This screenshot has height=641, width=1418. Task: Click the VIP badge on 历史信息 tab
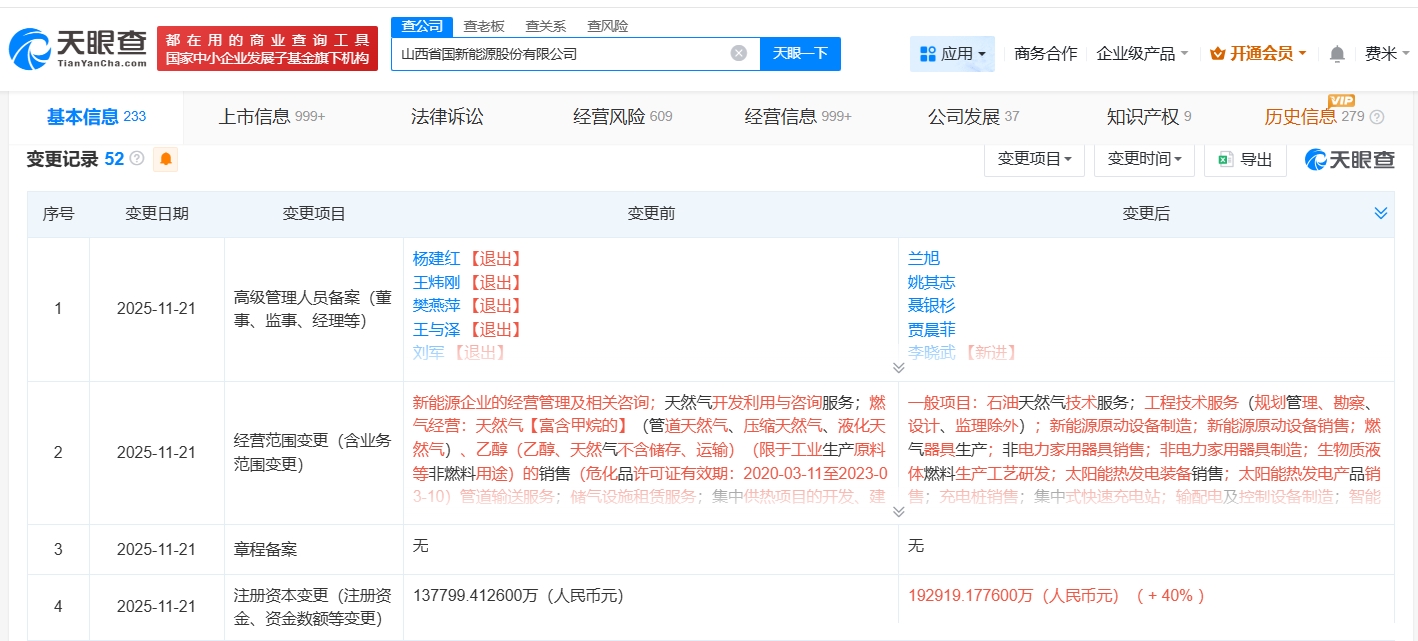1341,101
